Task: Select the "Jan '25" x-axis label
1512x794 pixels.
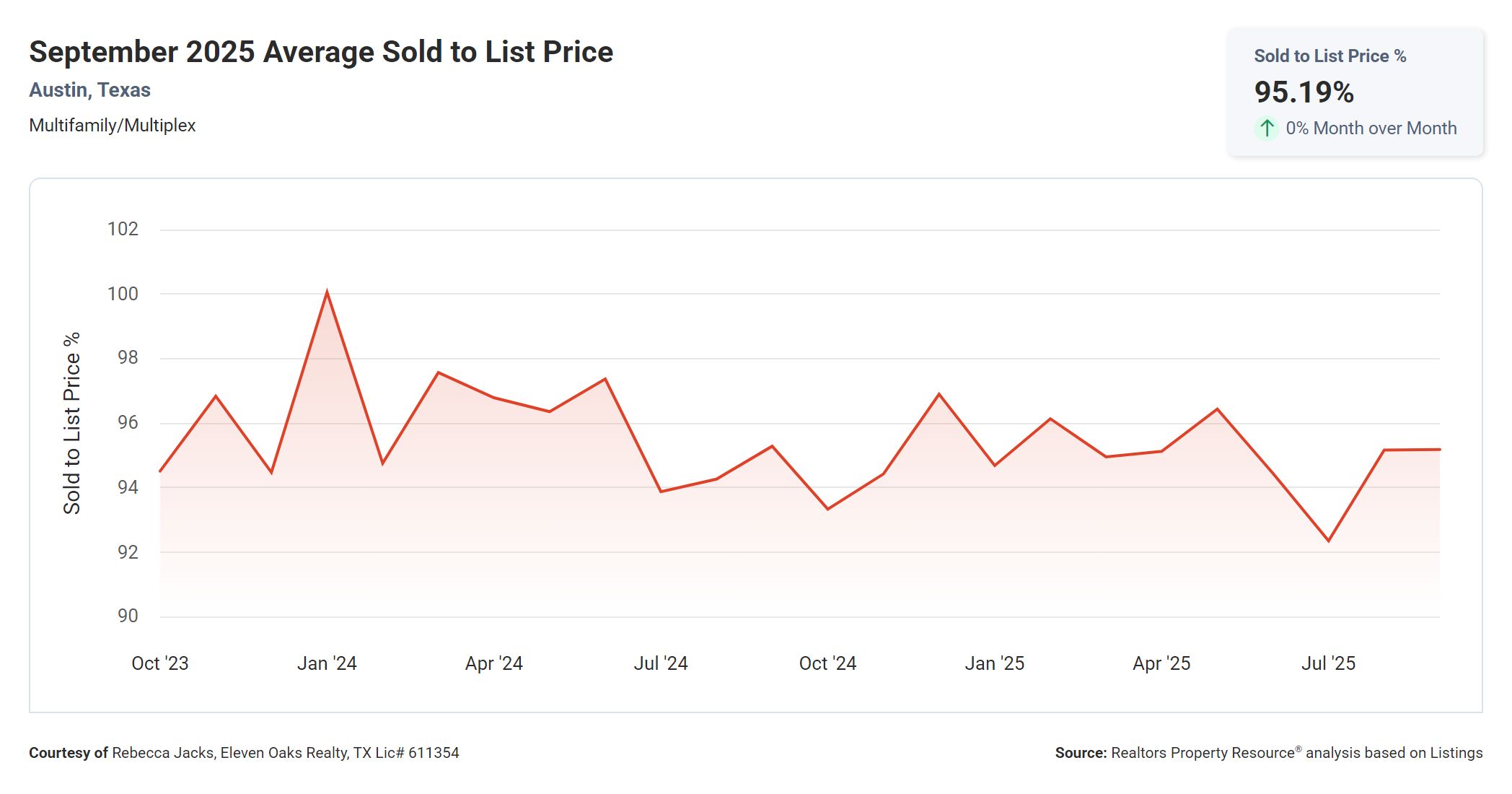Action: [994, 663]
